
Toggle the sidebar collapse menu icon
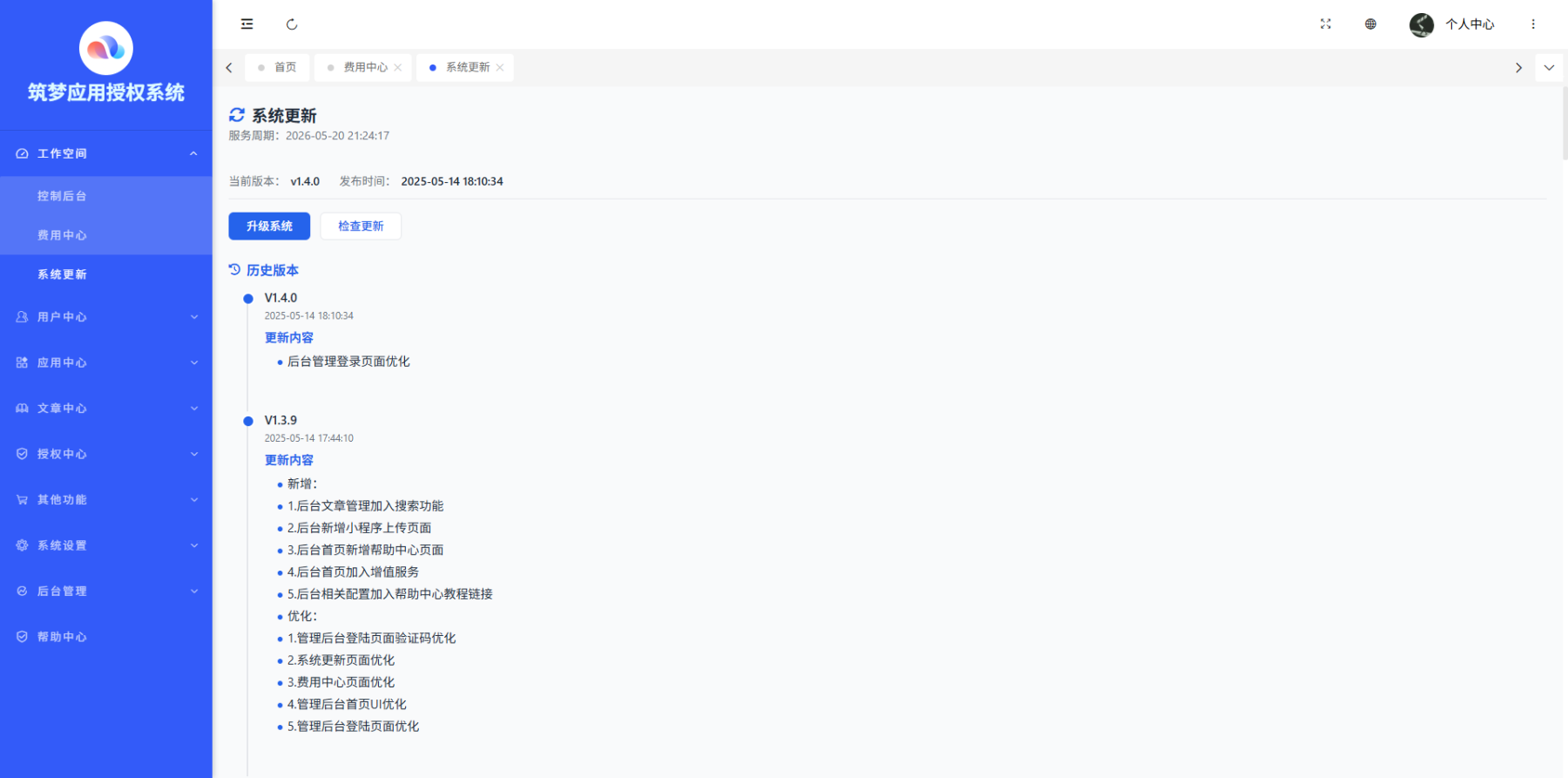coord(247,24)
